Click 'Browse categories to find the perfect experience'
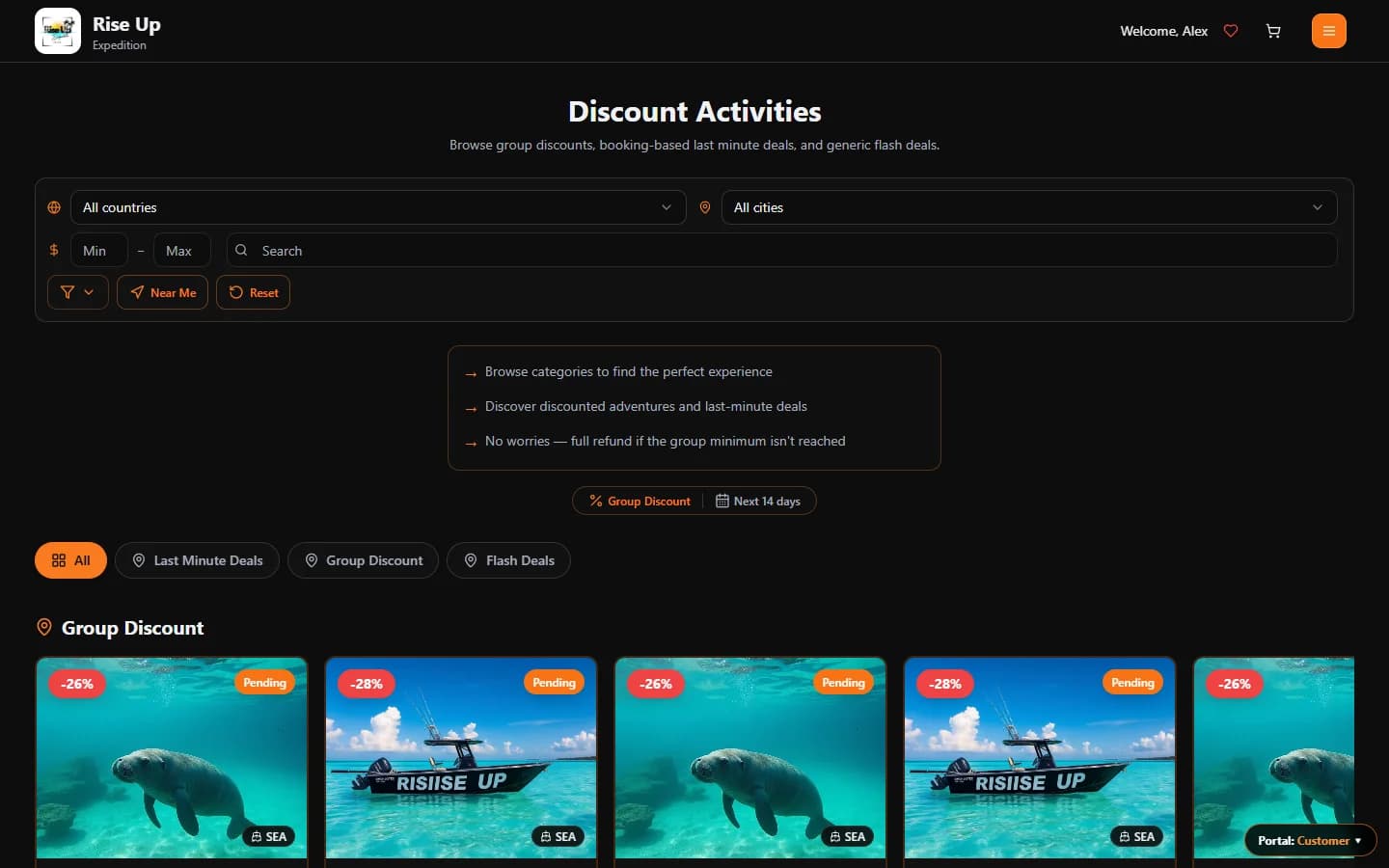1389x868 pixels. (628, 371)
